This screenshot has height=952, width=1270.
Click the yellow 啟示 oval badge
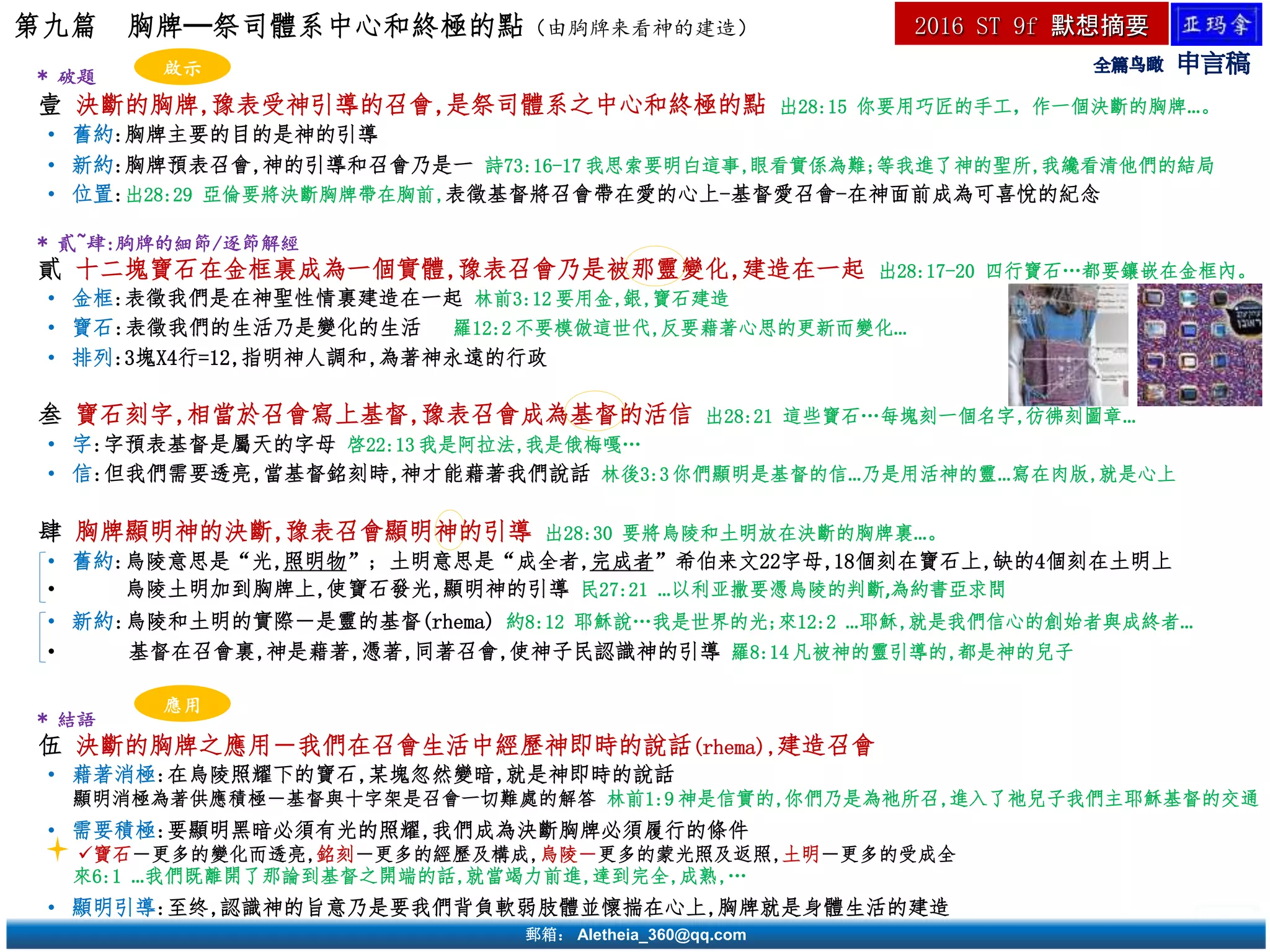click(182, 68)
